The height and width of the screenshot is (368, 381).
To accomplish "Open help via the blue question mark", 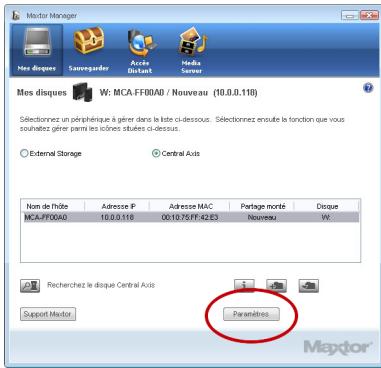I will tap(368, 88).
